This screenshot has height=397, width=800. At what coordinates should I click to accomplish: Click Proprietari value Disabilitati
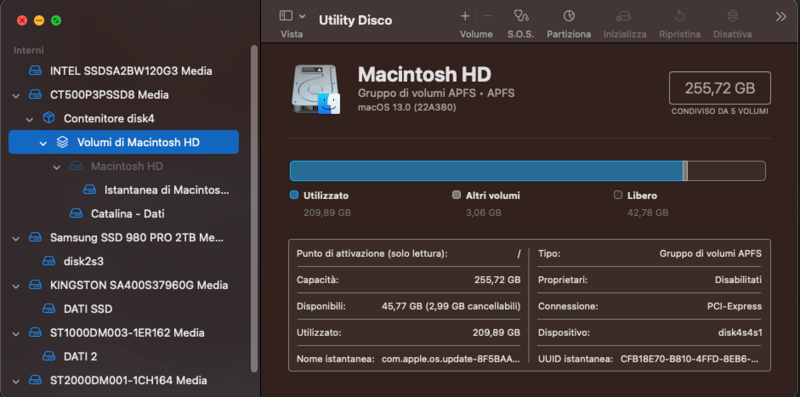point(738,280)
